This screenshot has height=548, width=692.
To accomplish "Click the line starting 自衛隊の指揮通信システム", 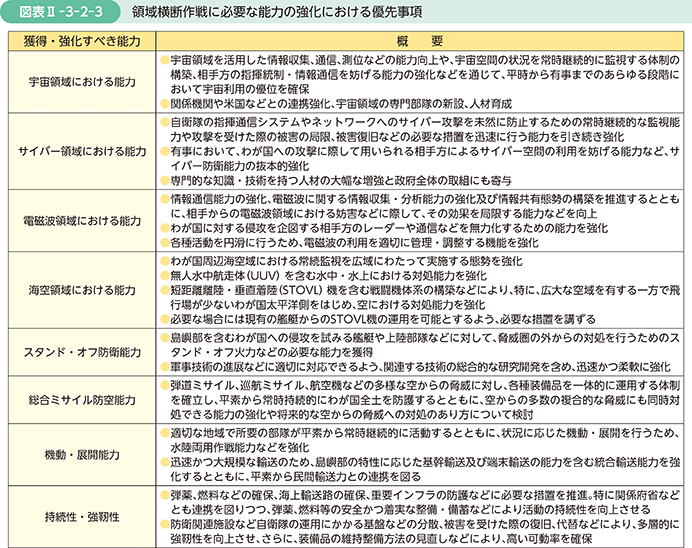I will pos(425,122).
